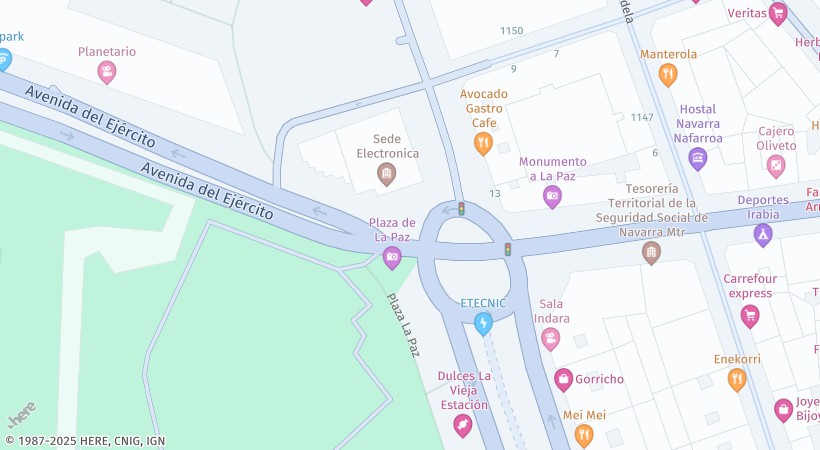This screenshot has height=450, width=820.
Task: Open the Avocado Gastro Cafe restaurant marker
Action: [x=483, y=143]
